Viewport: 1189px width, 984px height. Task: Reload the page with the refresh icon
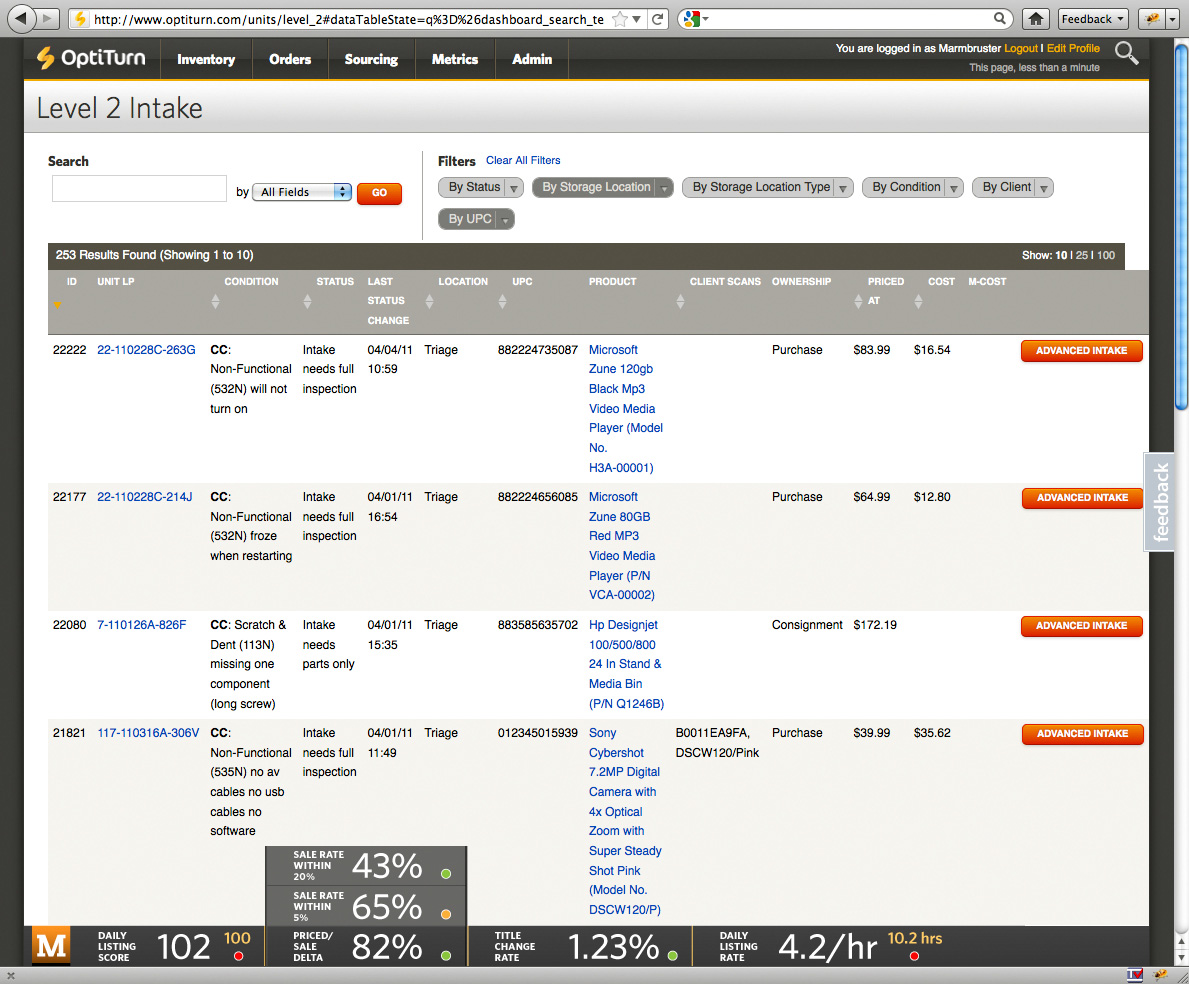pyautogui.click(x=658, y=20)
